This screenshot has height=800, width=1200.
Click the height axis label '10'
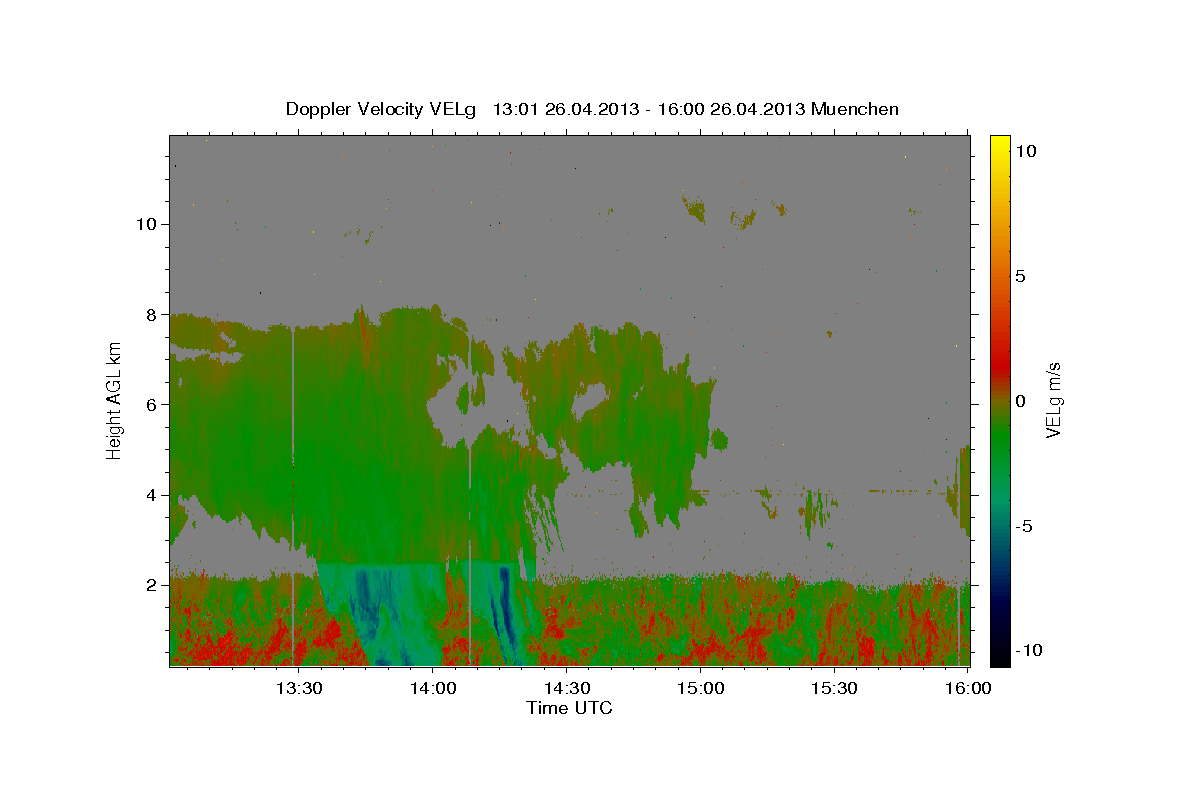pos(146,224)
